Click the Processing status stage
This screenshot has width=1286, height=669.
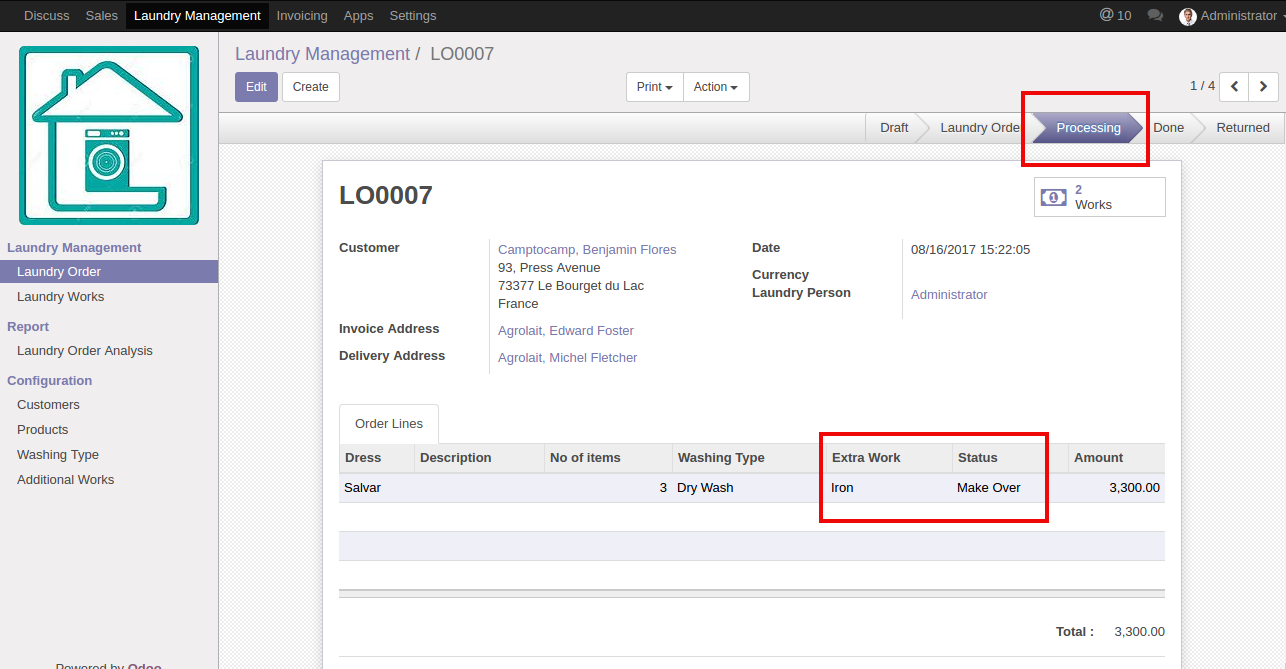1088,128
